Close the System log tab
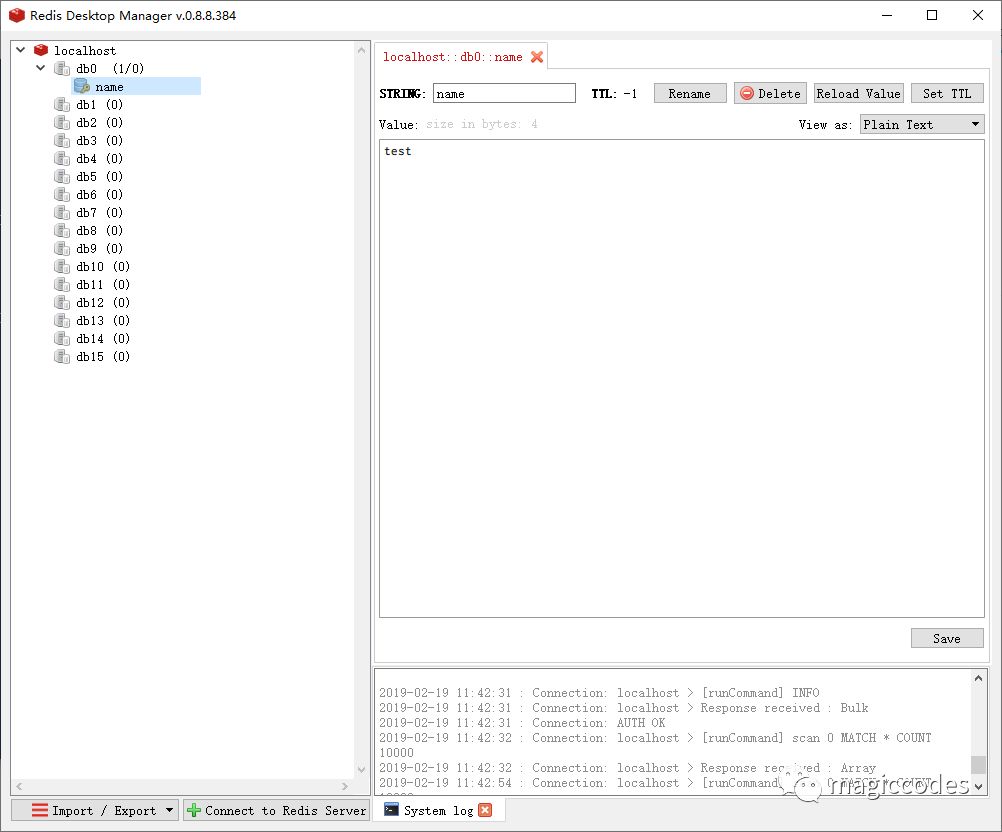Screen dimensions: 1002x832 tap(485, 810)
